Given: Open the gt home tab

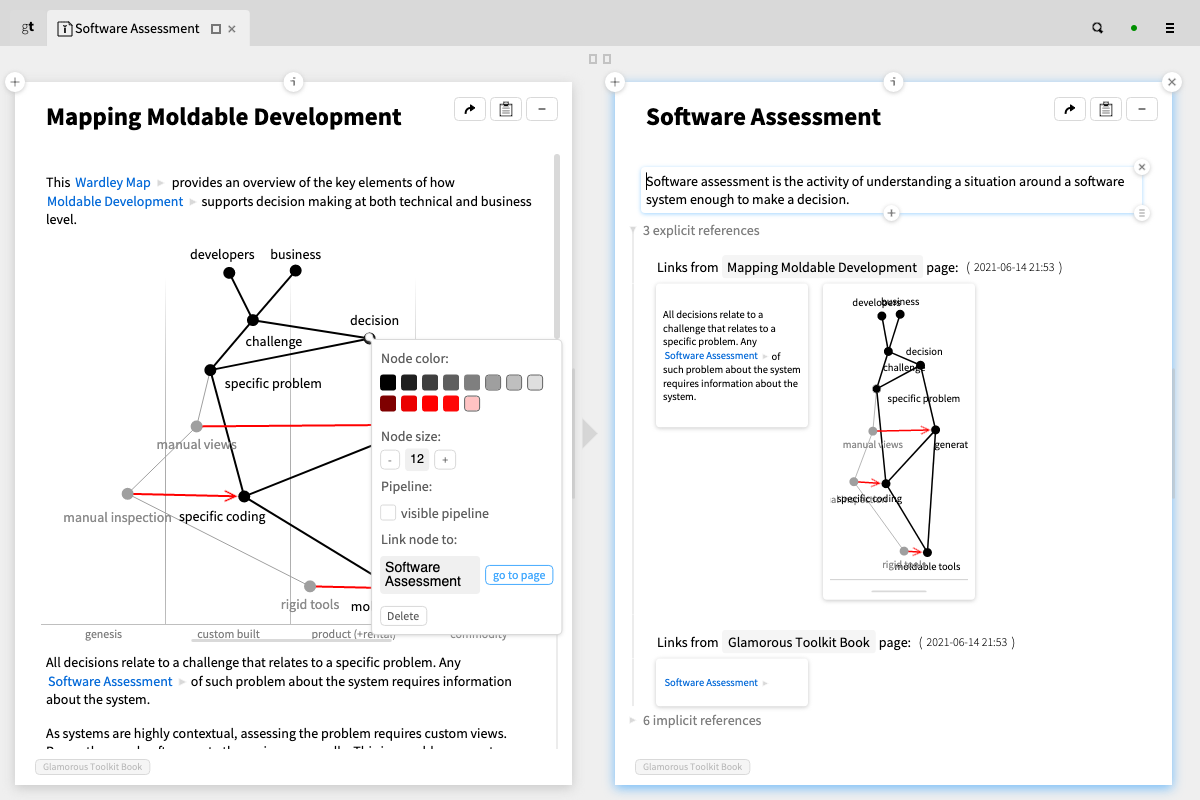Looking at the screenshot, I should tap(28, 28).
